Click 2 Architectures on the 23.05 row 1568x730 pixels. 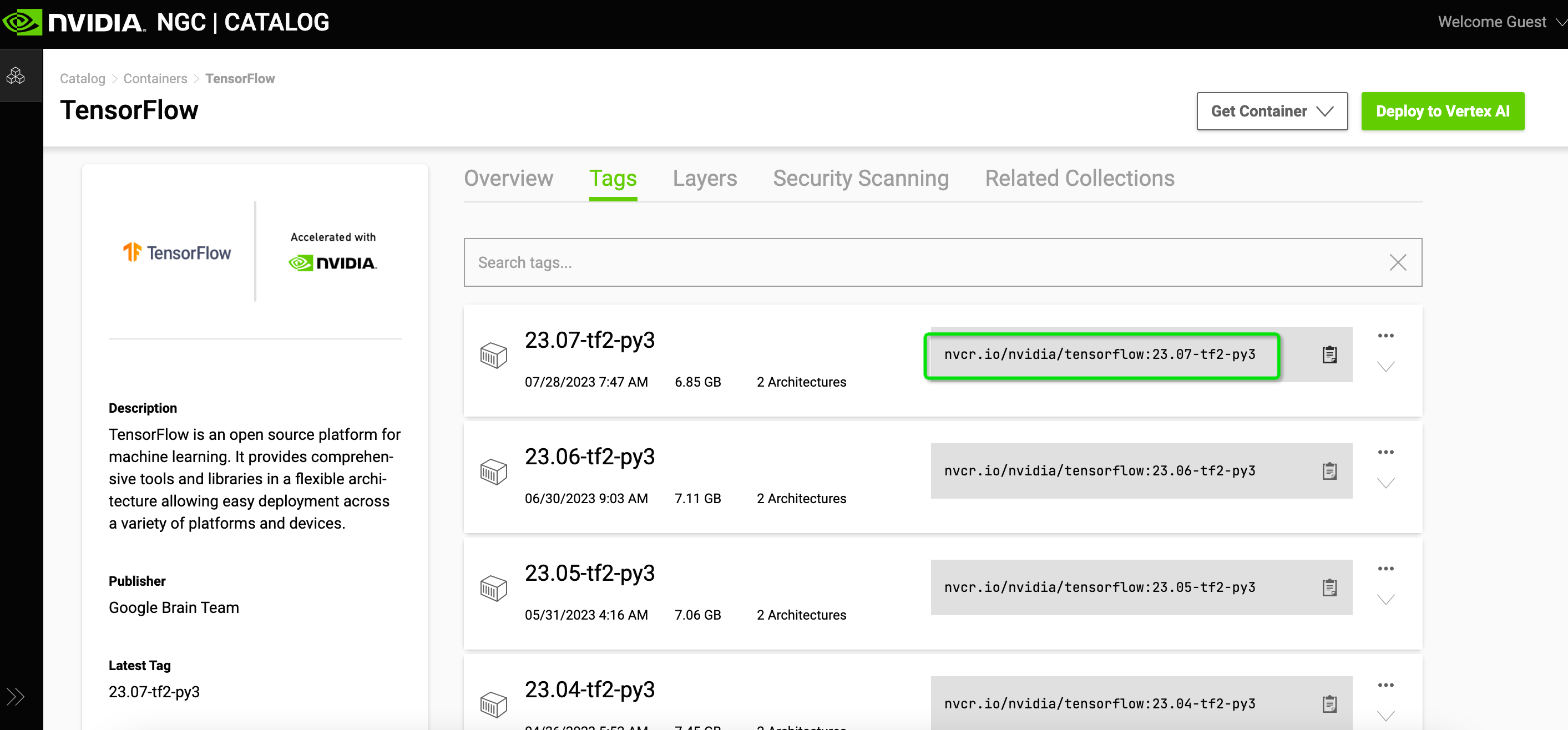point(802,615)
